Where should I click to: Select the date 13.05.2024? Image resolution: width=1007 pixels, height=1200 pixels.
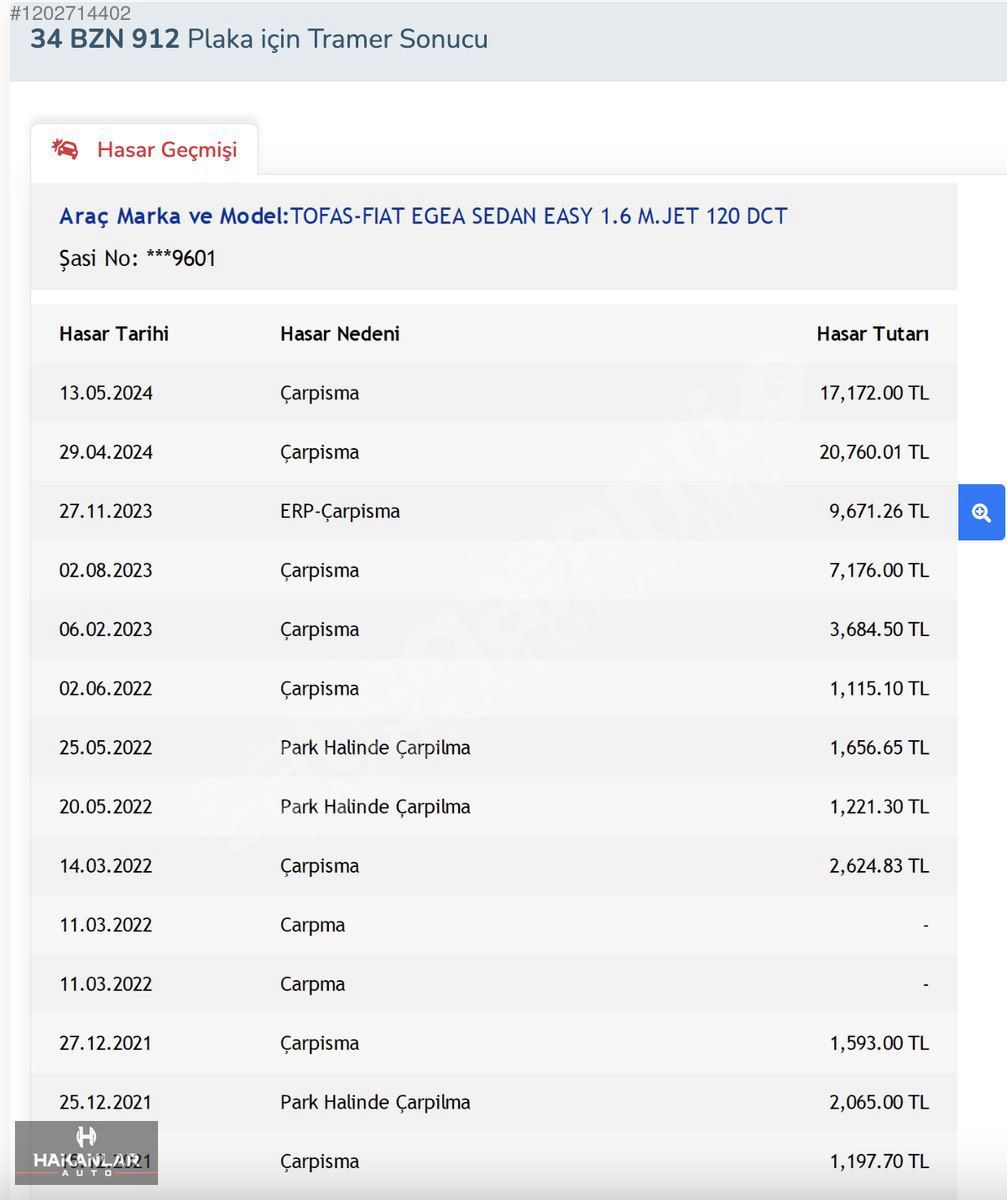tap(106, 393)
